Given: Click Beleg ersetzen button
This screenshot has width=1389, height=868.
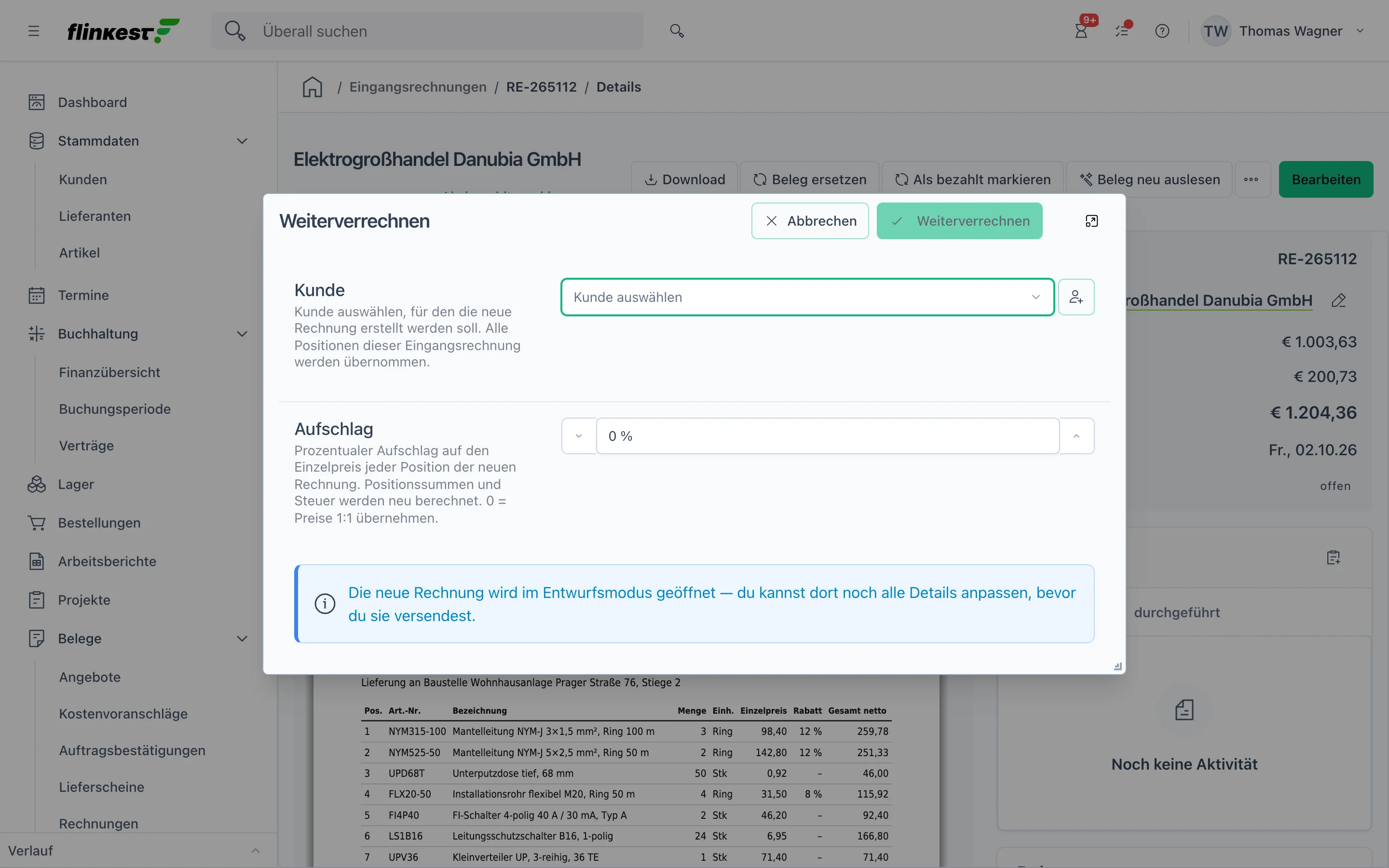Looking at the screenshot, I should click(809, 180).
